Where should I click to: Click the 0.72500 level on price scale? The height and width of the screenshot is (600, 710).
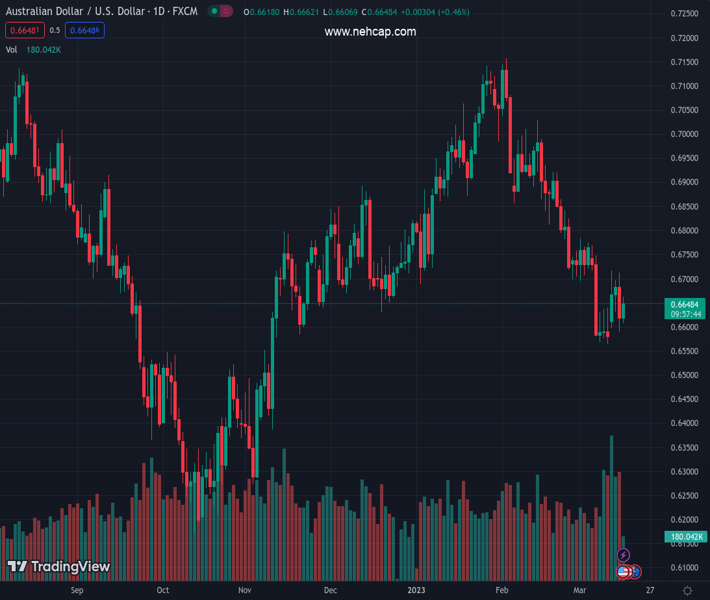point(684,14)
